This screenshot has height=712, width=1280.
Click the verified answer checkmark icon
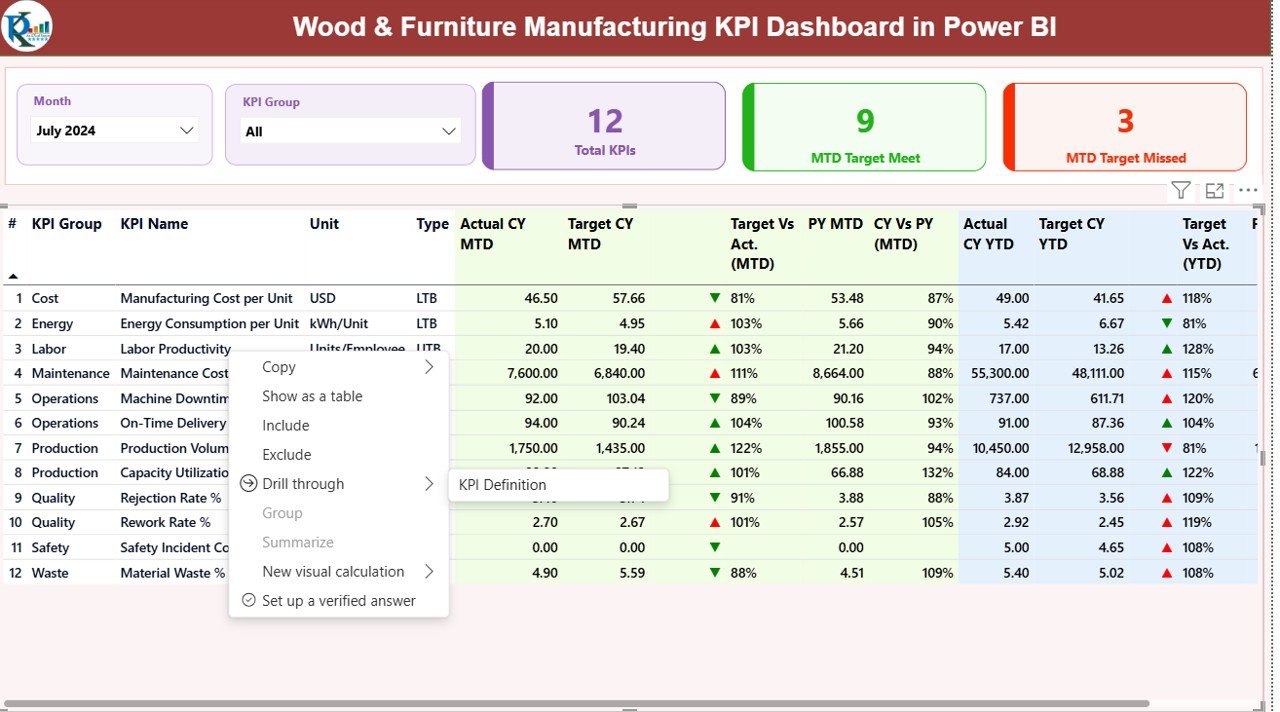point(249,601)
